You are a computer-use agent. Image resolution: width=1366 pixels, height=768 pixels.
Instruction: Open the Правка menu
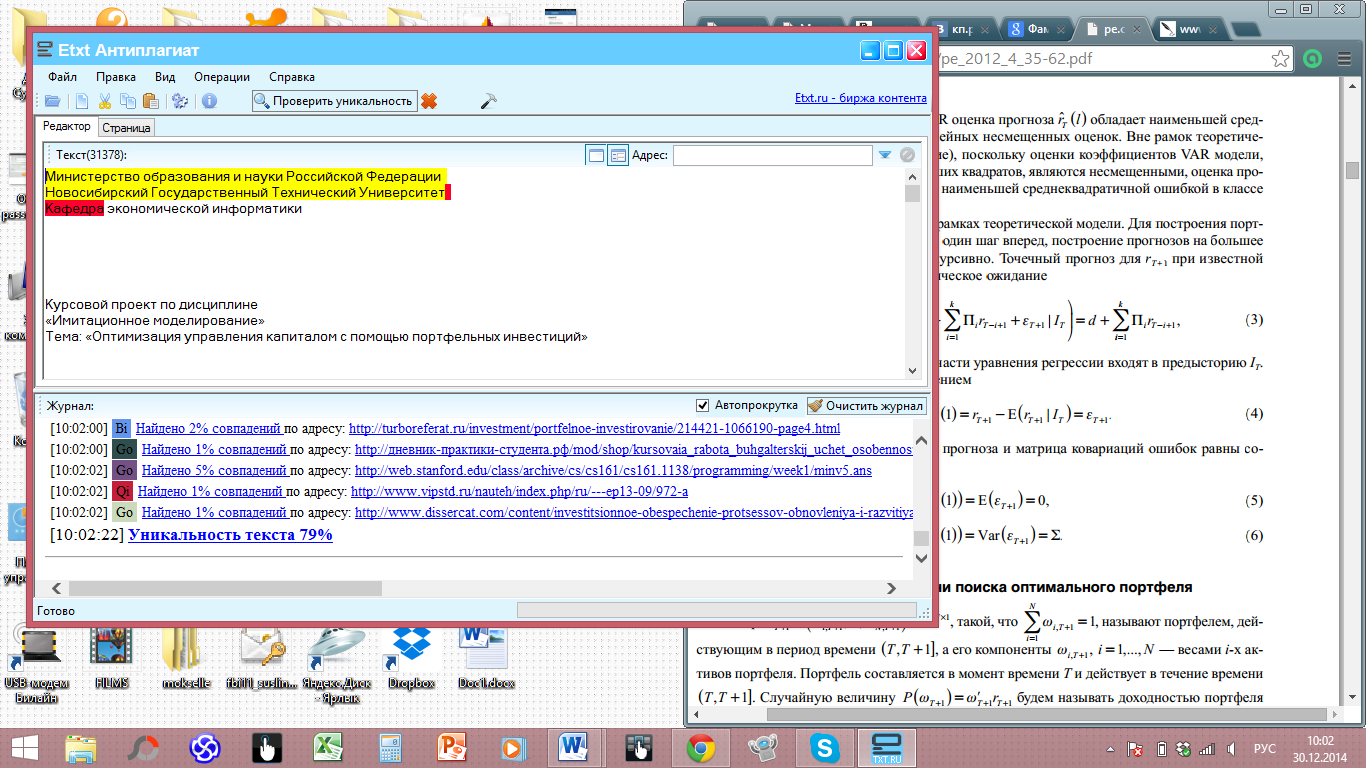pyautogui.click(x=116, y=77)
